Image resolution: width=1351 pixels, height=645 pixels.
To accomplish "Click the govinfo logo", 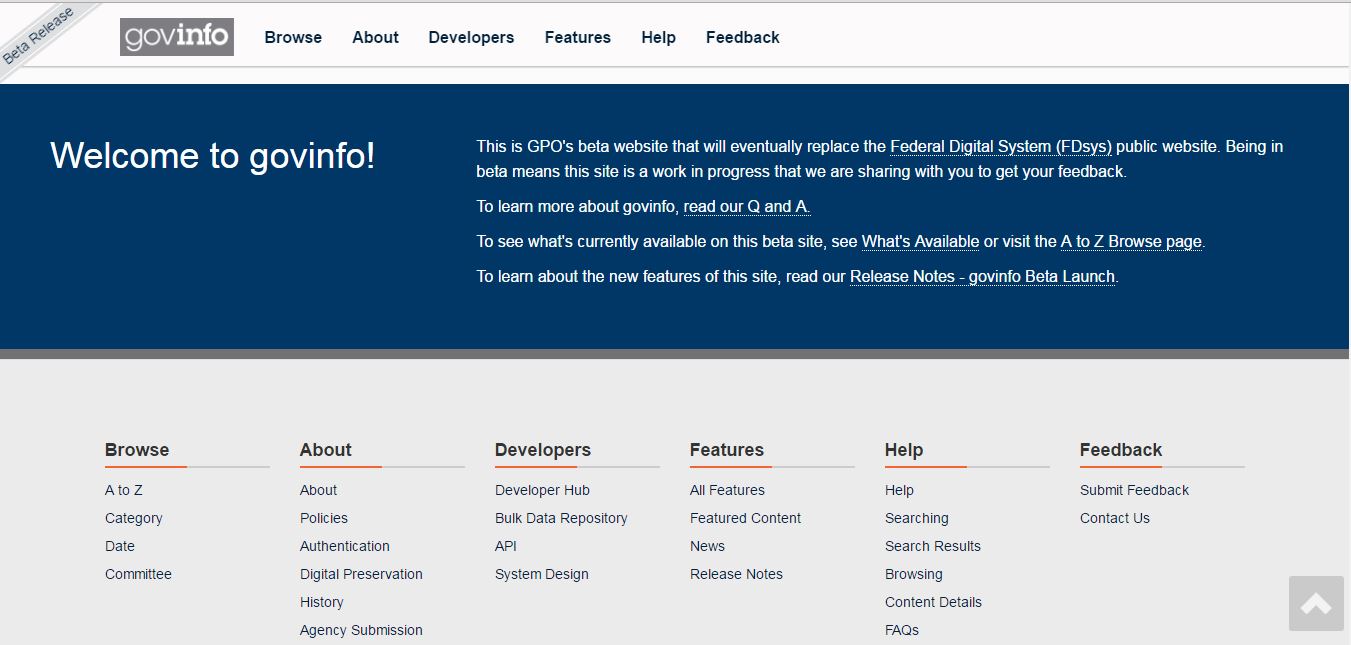I will [x=177, y=37].
